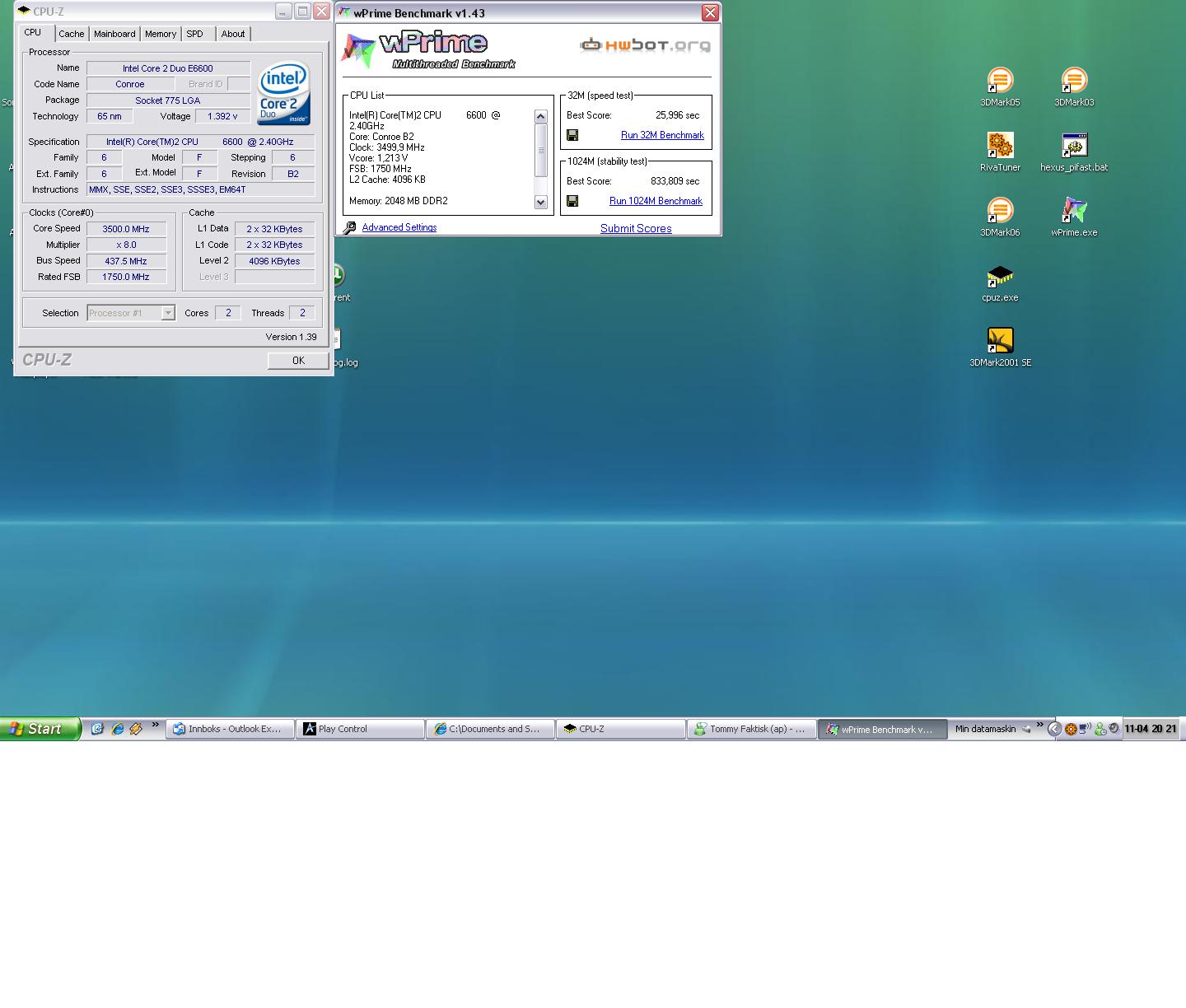The image size is (1186, 1008).
Task: Click the Multiplier value x 8.0
Action: click(x=126, y=245)
